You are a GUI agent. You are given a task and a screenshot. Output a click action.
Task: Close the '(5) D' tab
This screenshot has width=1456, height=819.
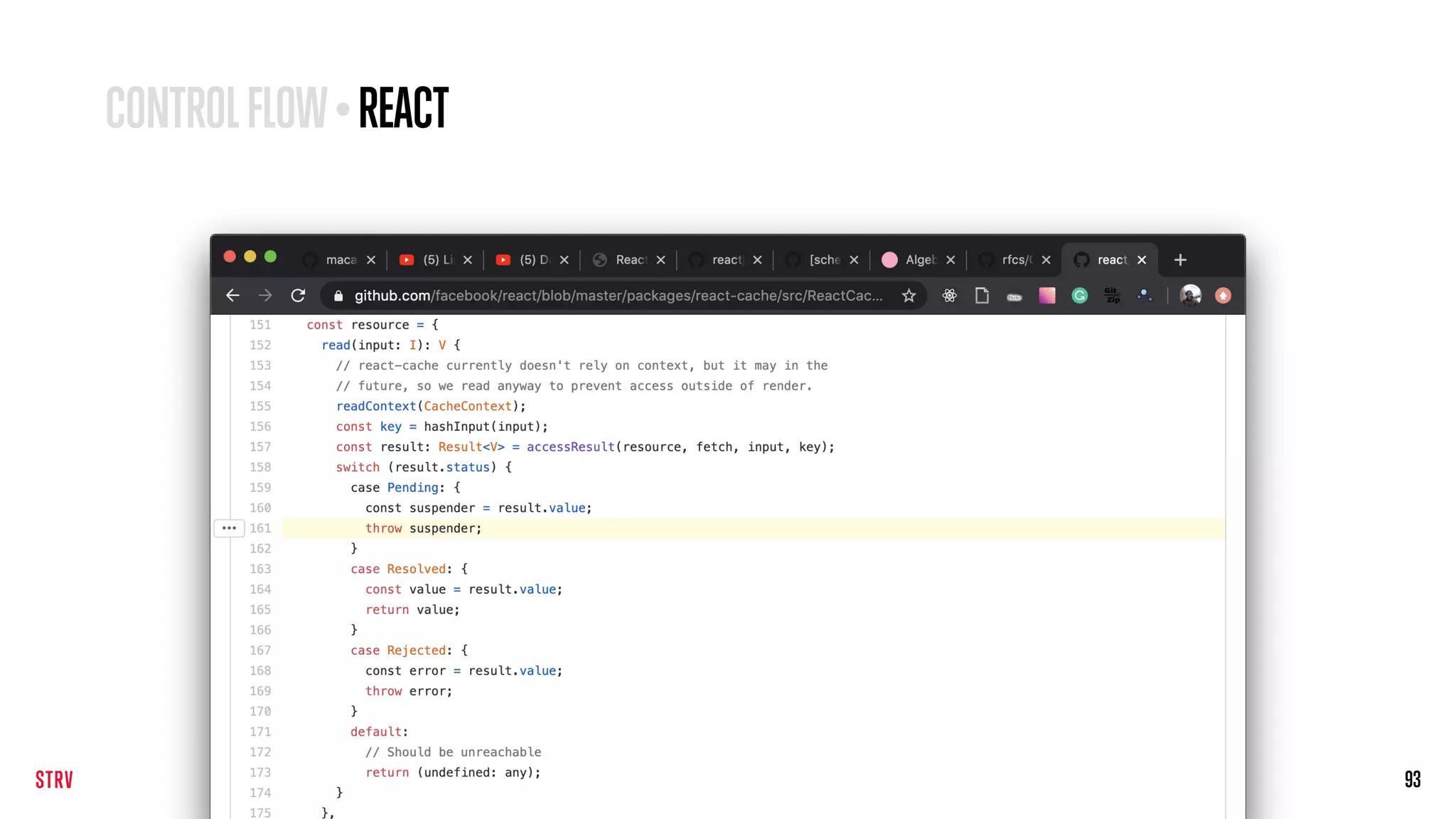(x=564, y=260)
